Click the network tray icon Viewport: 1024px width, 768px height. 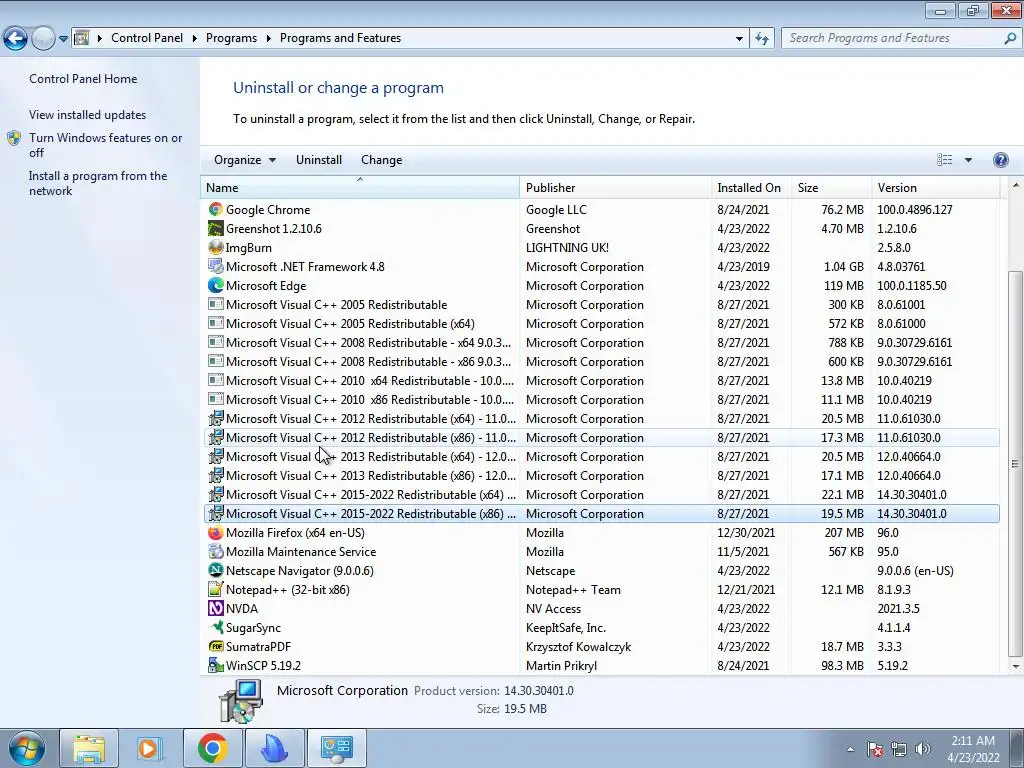[x=899, y=749]
